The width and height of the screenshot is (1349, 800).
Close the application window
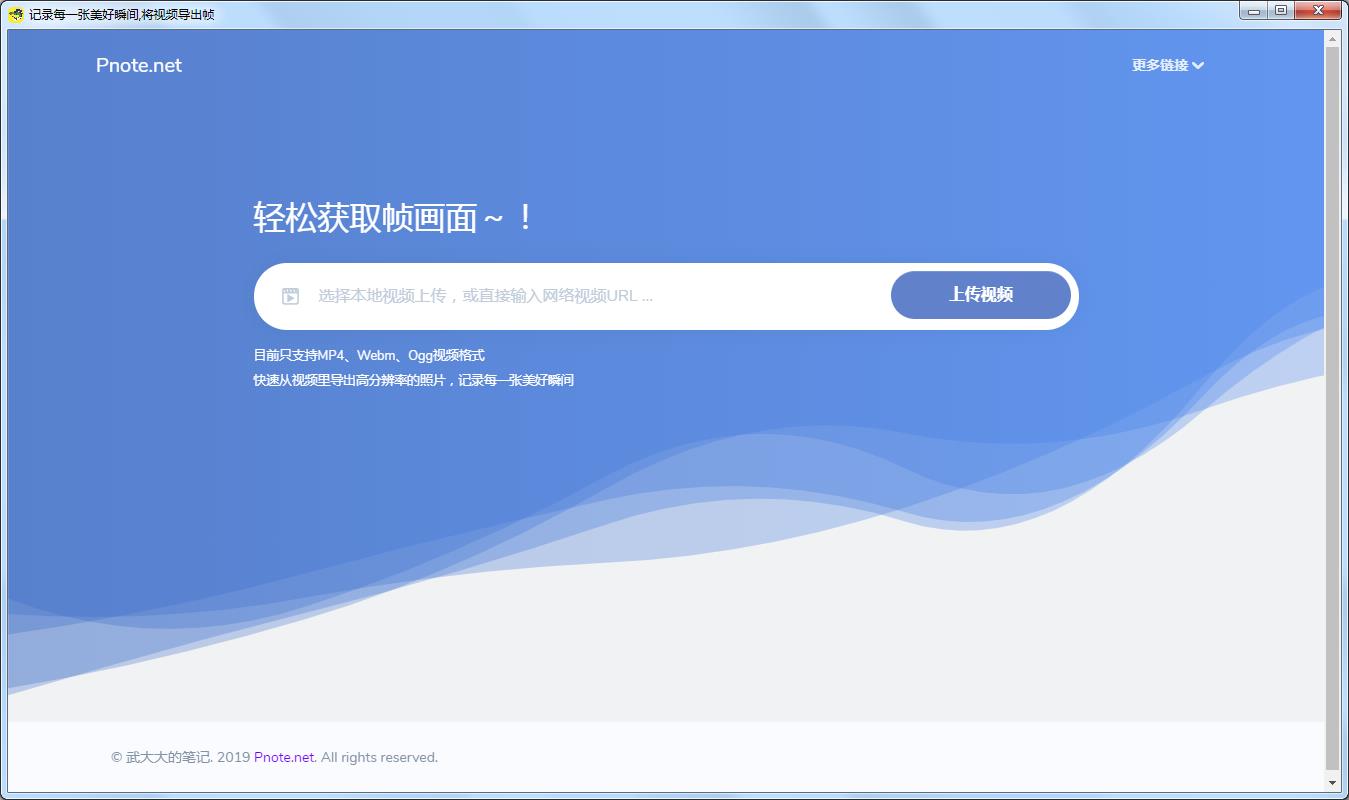[x=1319, y=12]
